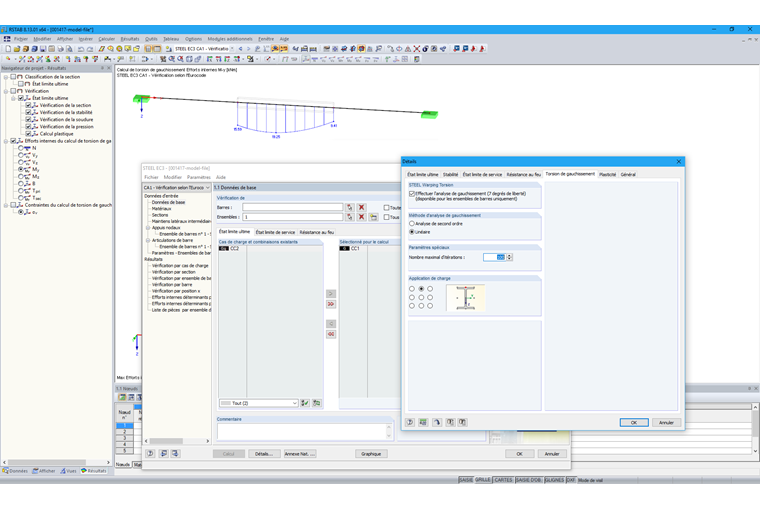Click Annexe Nat. ... button
This screenshot has width=760, height=509.
click(300, 454)
